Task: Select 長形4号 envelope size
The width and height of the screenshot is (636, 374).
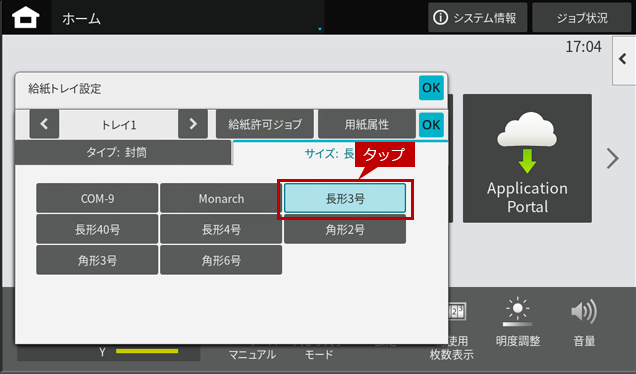Action: click(x=221, y=229)
